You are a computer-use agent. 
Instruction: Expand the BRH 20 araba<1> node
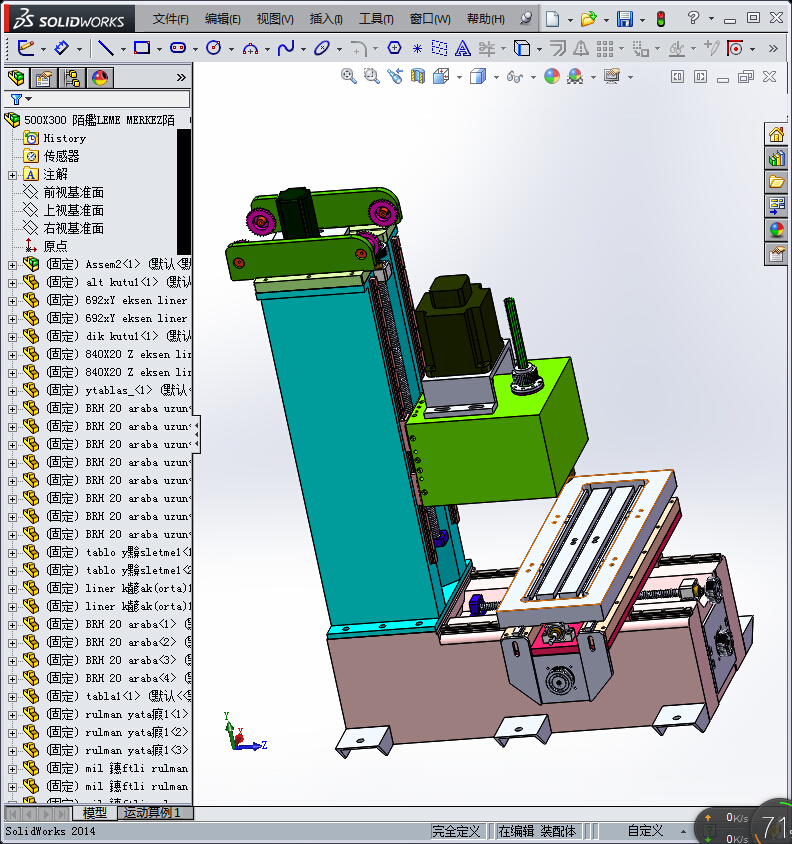[x=12, y=625]
